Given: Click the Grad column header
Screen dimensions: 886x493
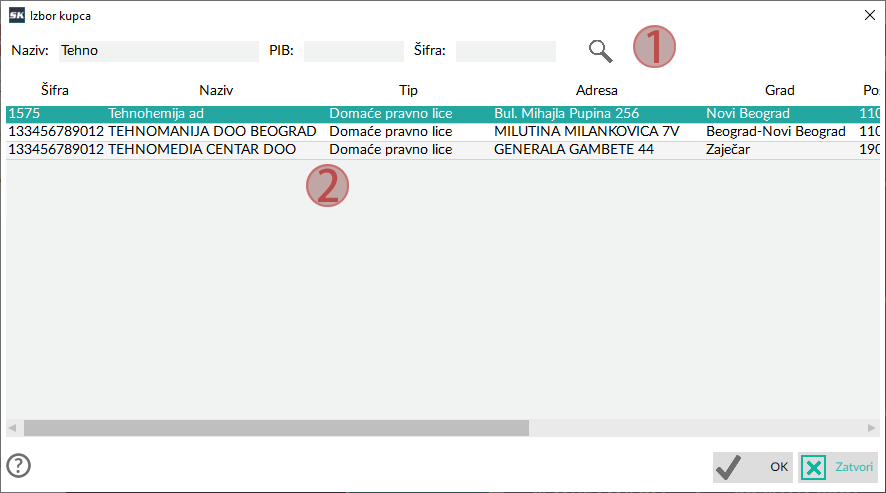Looking at the screenshot, I should (x=780, y=90).
